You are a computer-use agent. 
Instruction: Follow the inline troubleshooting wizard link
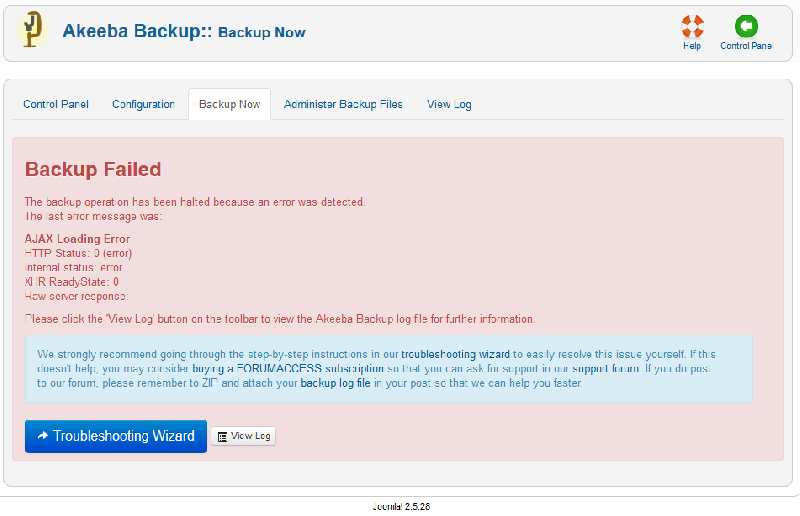pos(456,354)
